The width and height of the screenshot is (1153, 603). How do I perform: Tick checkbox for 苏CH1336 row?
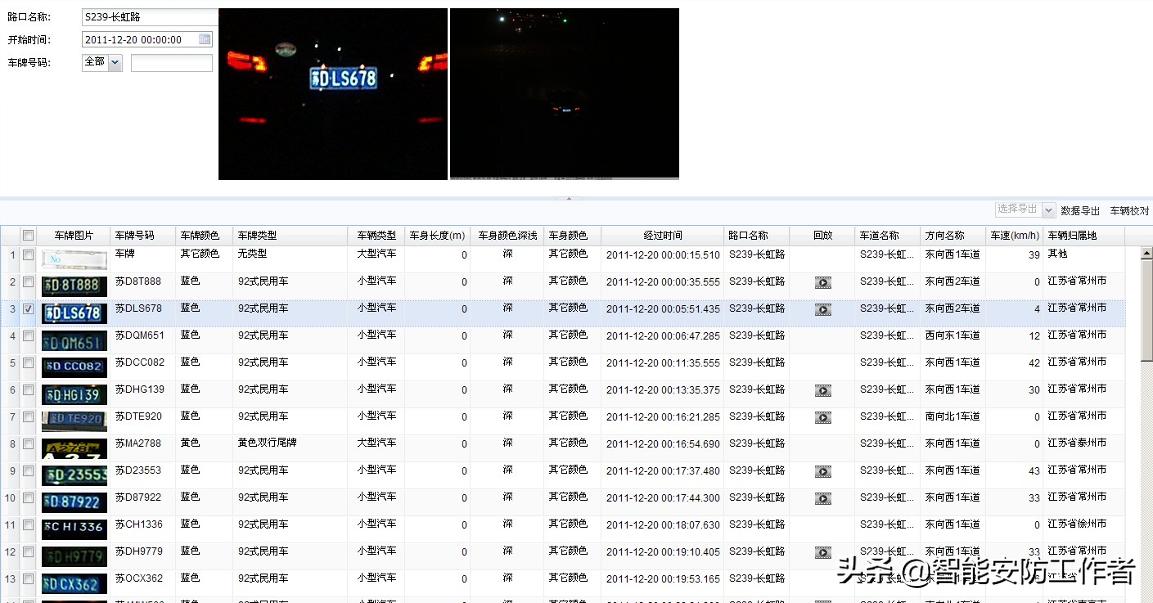click(x=28, y=524)
